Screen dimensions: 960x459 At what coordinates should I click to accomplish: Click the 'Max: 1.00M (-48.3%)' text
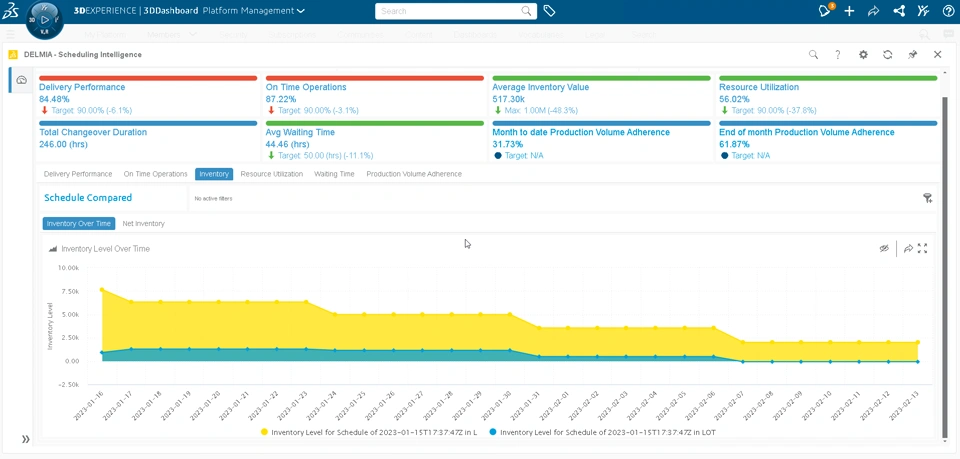pyautogui.click(x=541, y=110)
